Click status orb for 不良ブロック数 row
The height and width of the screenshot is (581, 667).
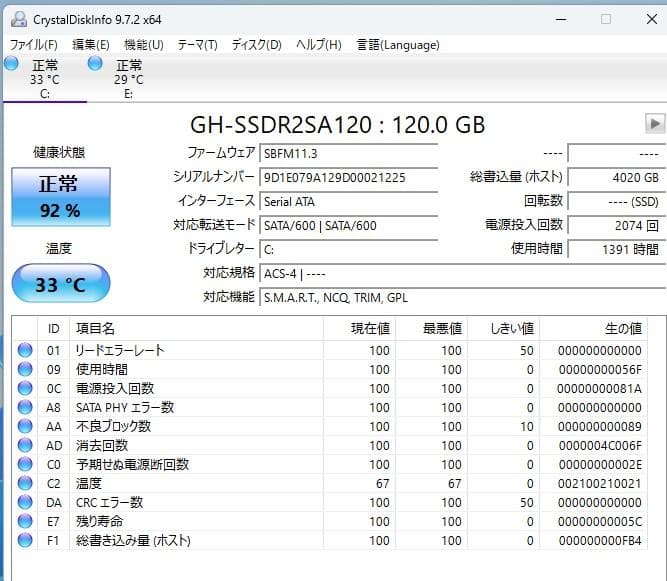25,426
